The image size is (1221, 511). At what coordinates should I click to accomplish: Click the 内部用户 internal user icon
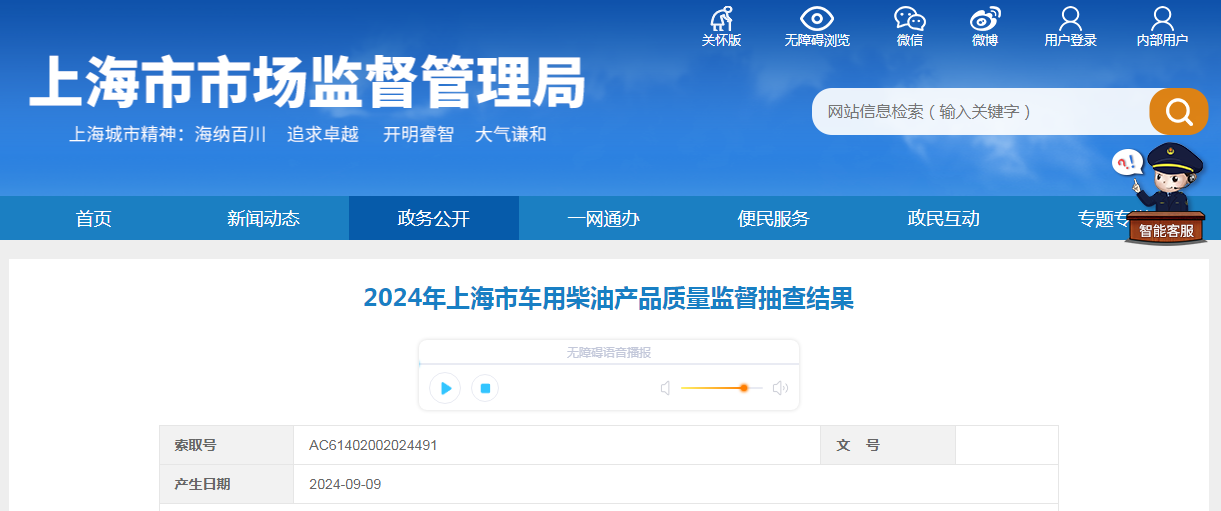[x=1162, y=19]
